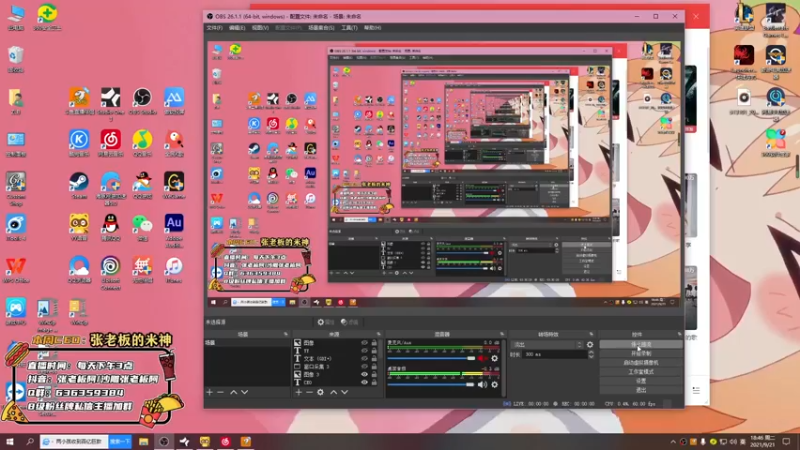Open the 场景集合(S) menu in OBS
The height and width of the screenshot is (450, 800).
click(x=321, y=28)
